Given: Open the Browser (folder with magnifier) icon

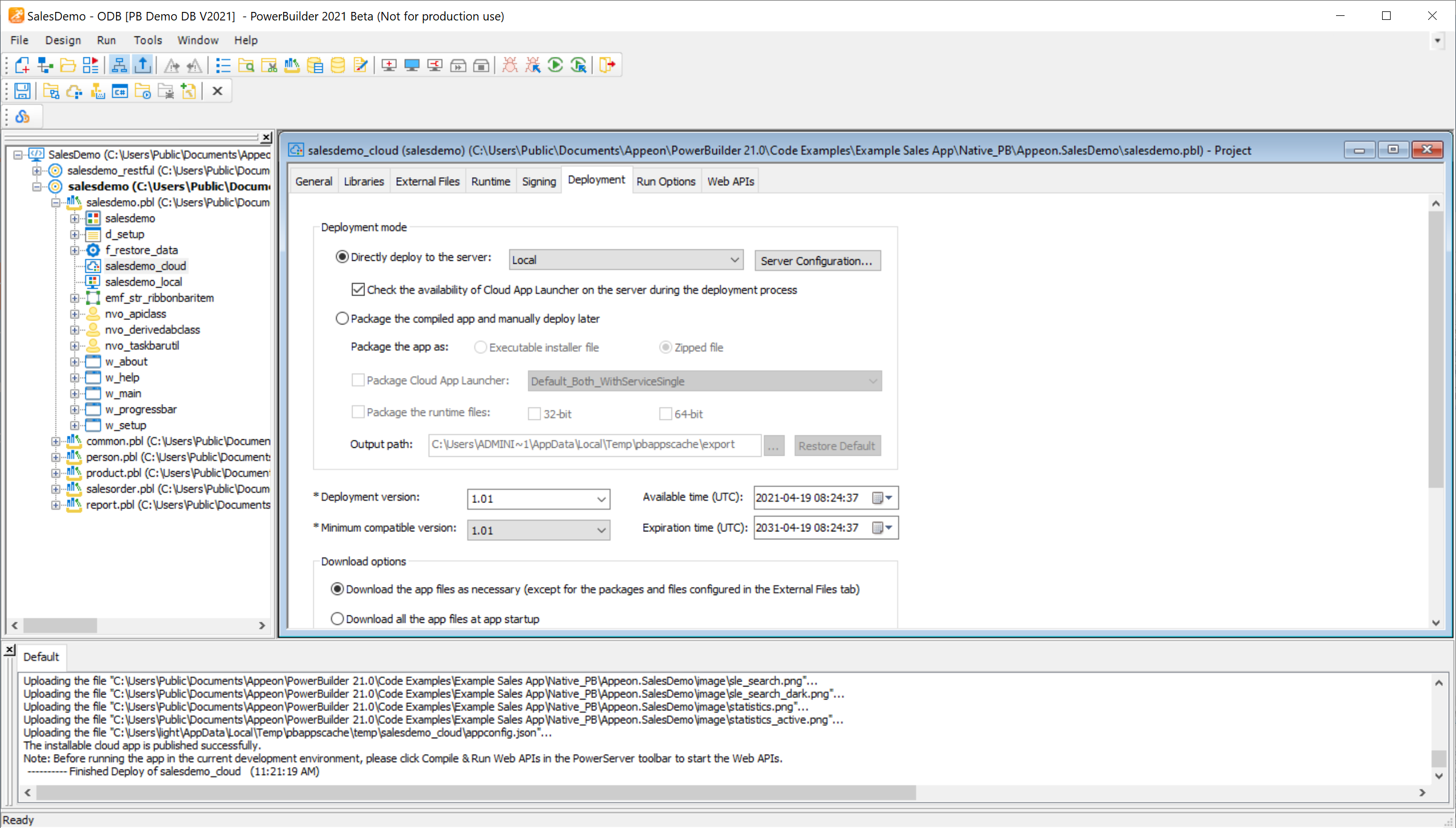Looking at the screenshot, I should [x=246, y=65].
